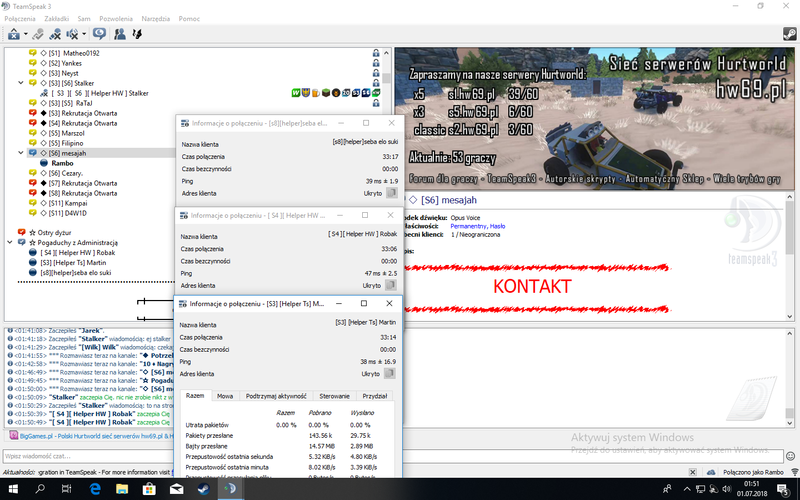Click the channel tree scroll-up arrow
Image resolution: width=800 pixels, height=500 pixels.
(386, 53)
